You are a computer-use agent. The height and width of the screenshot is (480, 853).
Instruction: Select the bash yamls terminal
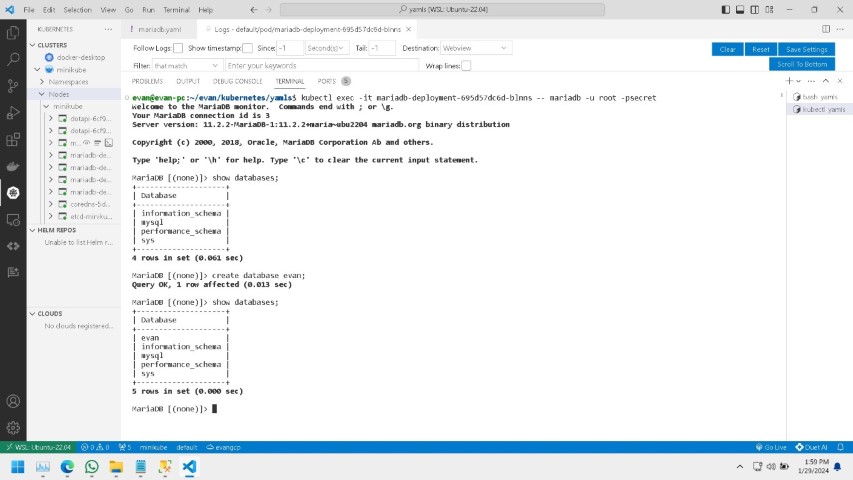tap(820, 97)
